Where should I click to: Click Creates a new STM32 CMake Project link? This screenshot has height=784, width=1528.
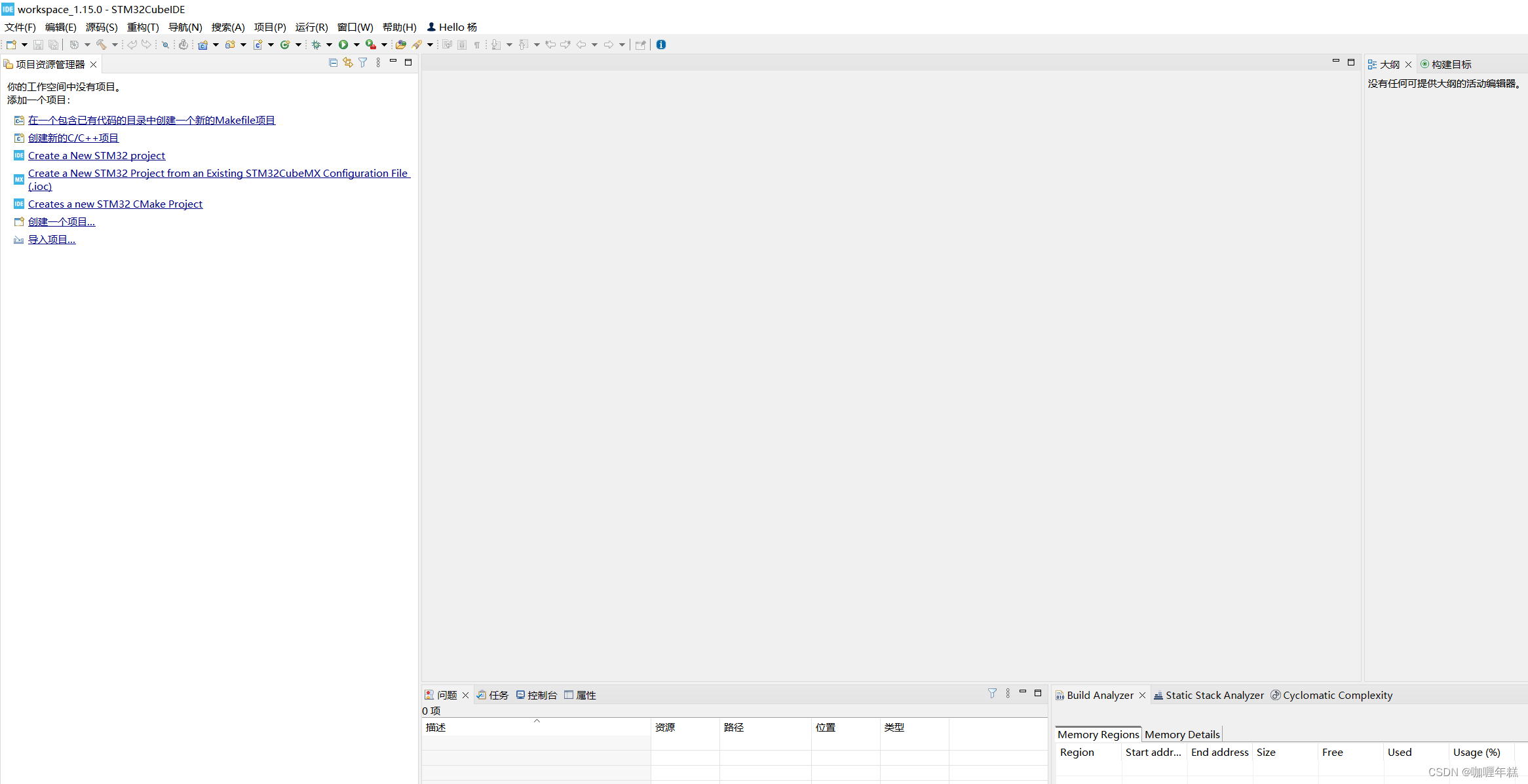tap(115, 204)
